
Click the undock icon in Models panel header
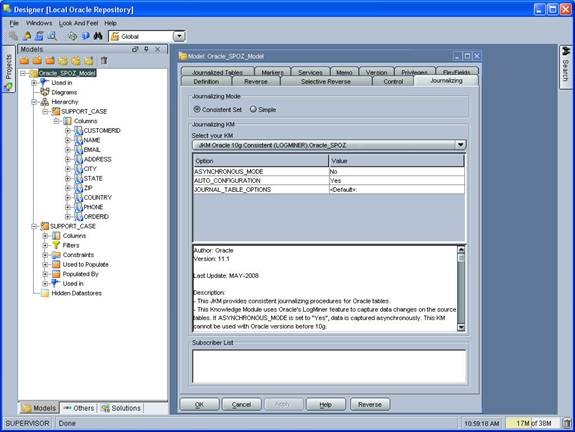tap(135, 49)
